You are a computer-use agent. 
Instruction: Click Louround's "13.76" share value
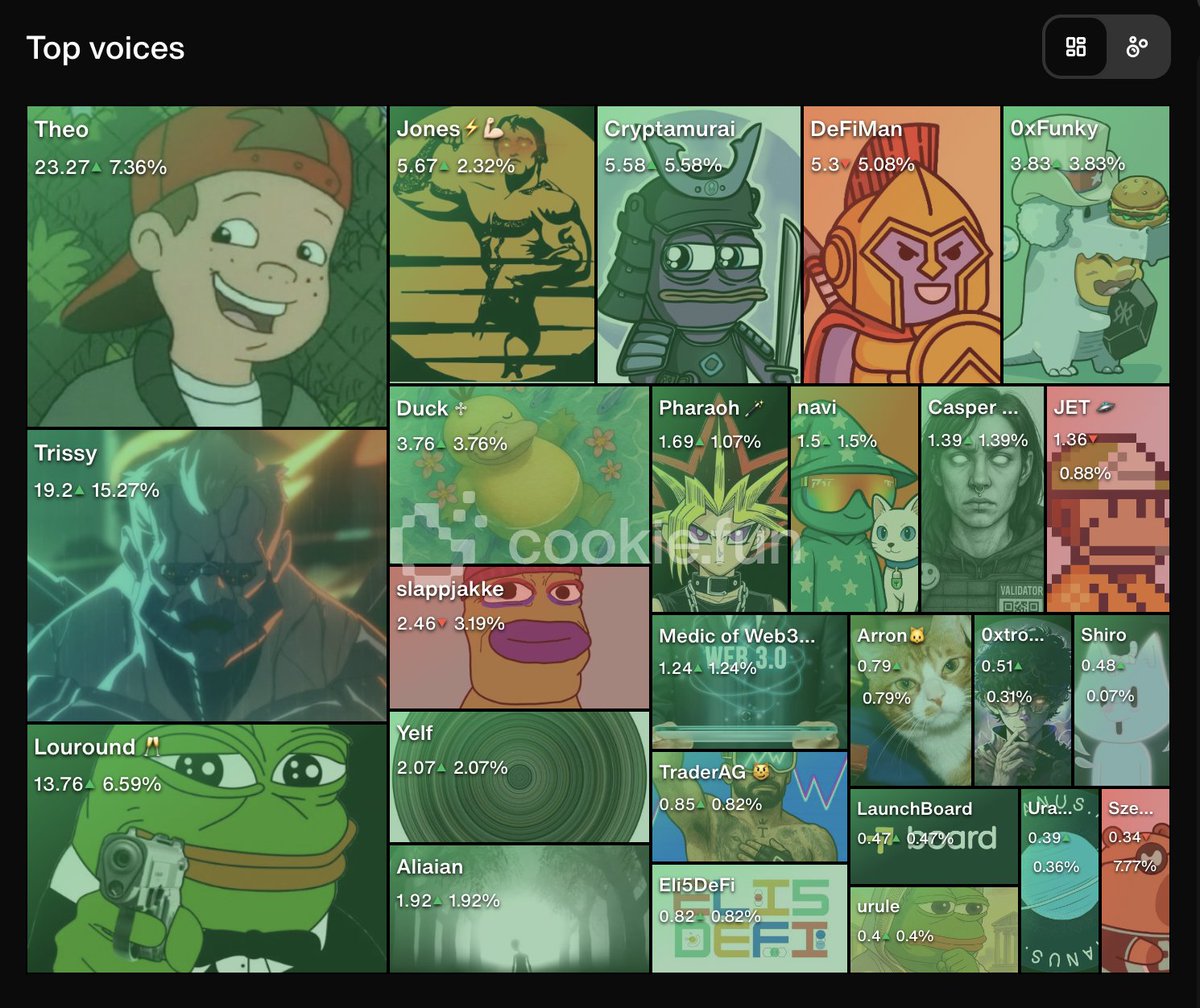[58, 784]
